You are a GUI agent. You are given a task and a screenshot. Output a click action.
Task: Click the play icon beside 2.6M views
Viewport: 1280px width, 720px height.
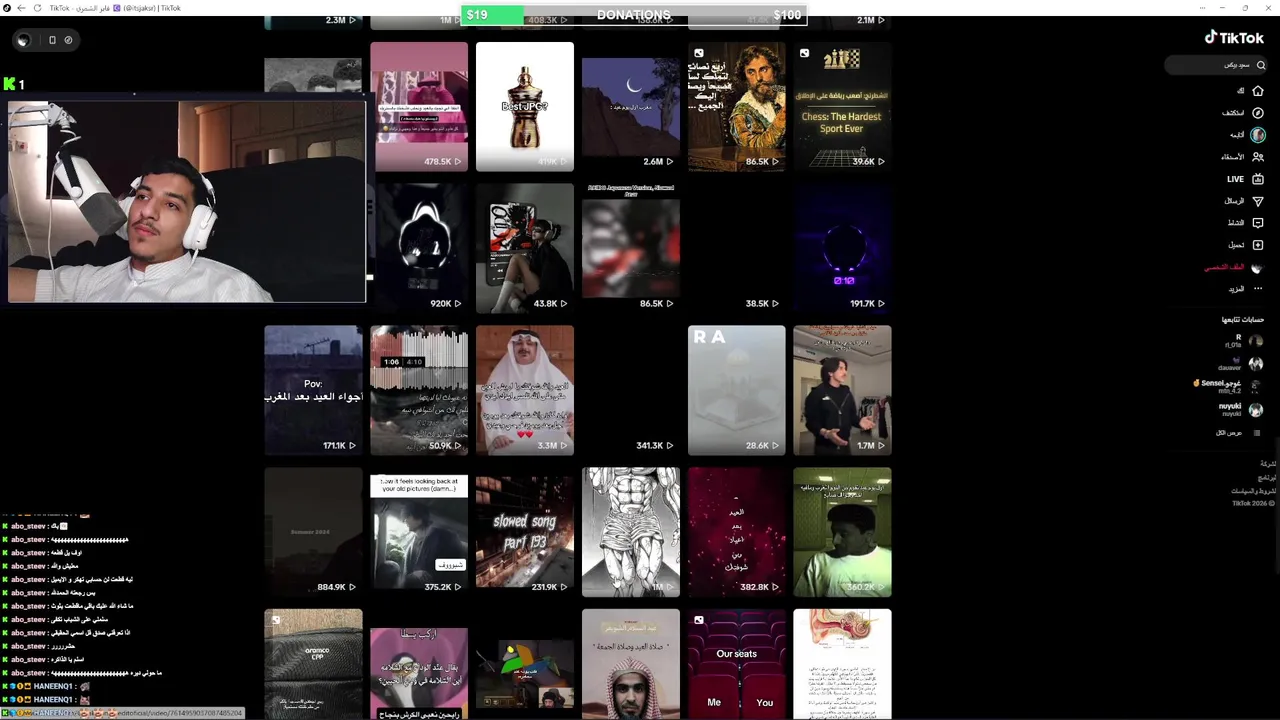pos(670,161)
